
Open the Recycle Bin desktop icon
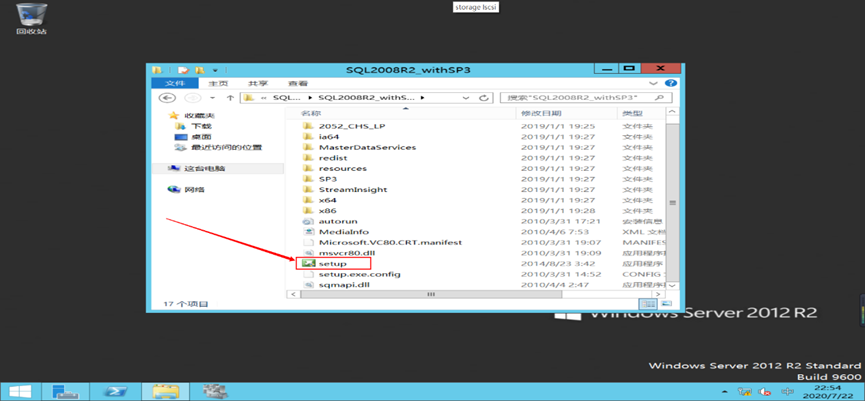31,19
